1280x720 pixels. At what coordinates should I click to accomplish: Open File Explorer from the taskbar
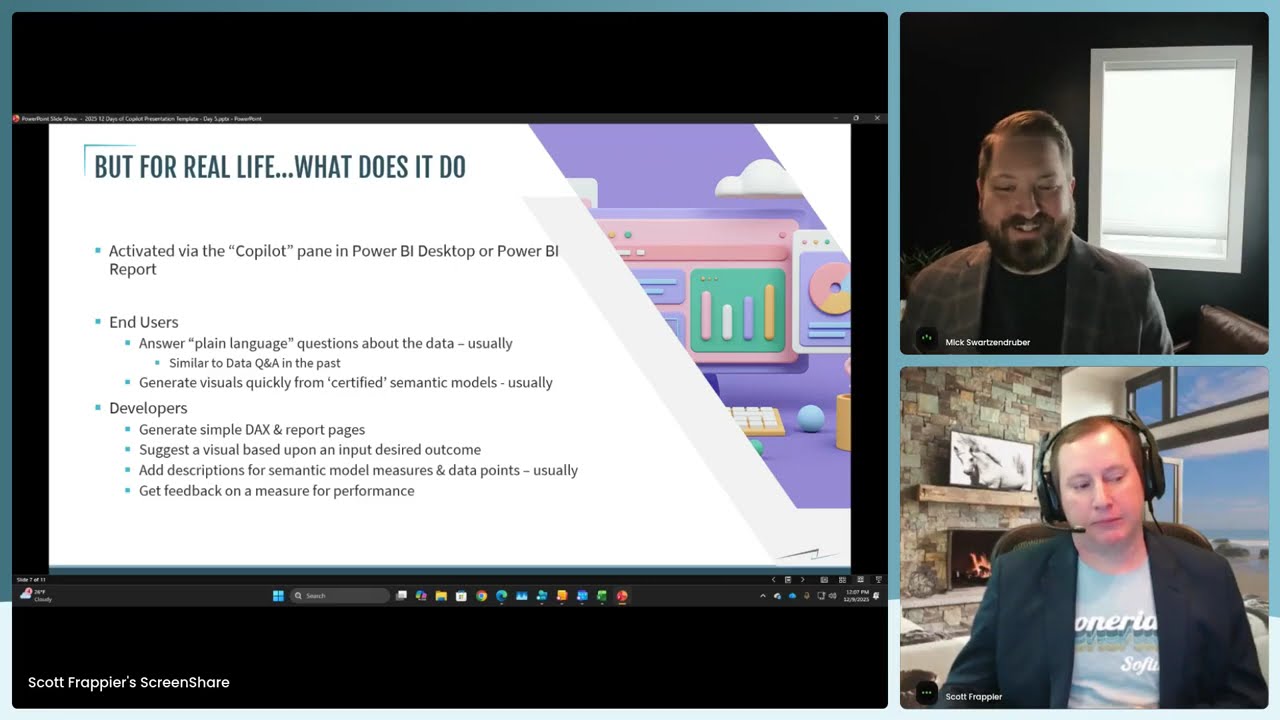441,596
